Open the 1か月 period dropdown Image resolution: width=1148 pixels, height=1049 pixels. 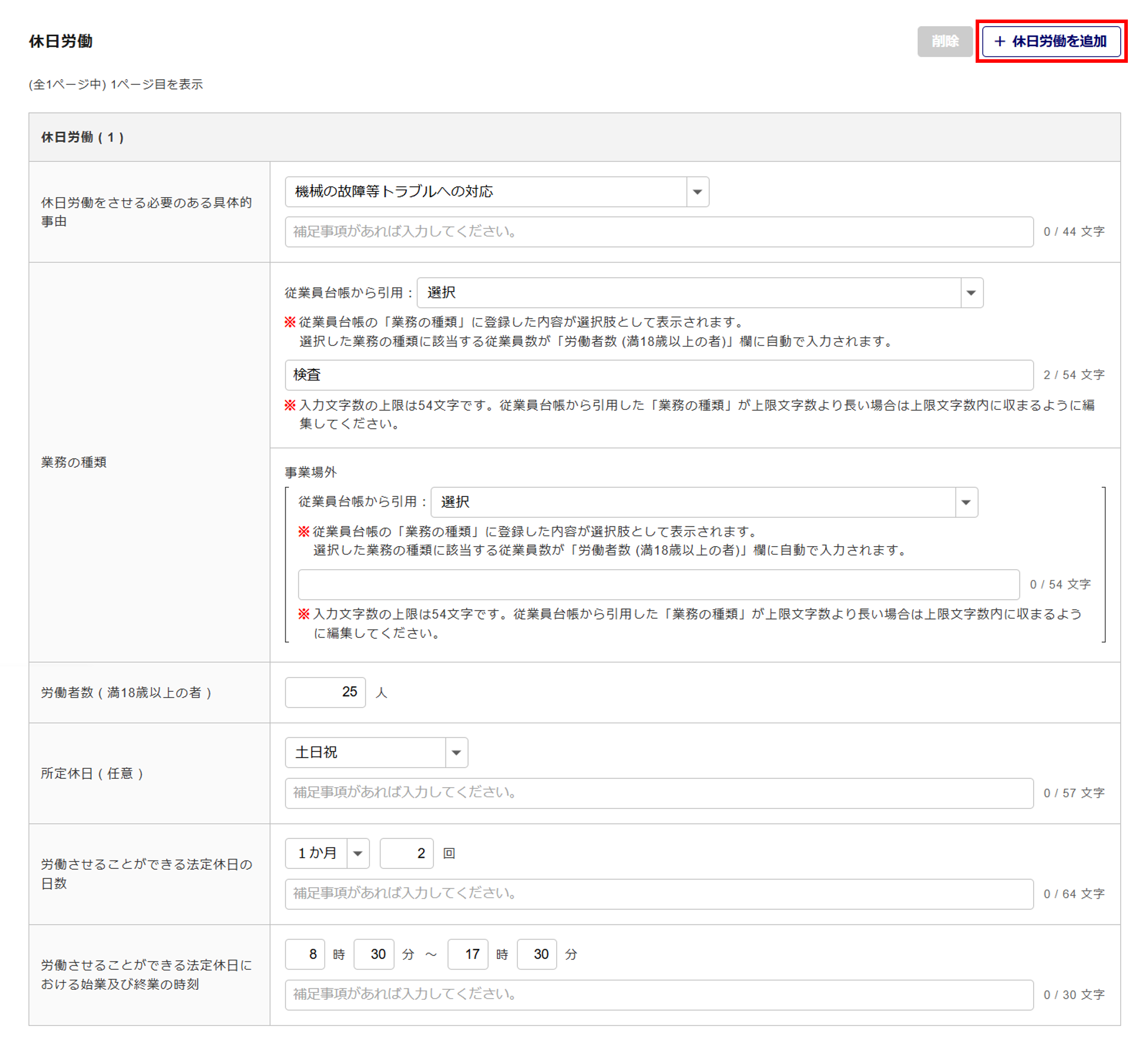click(x=327, y=854)
